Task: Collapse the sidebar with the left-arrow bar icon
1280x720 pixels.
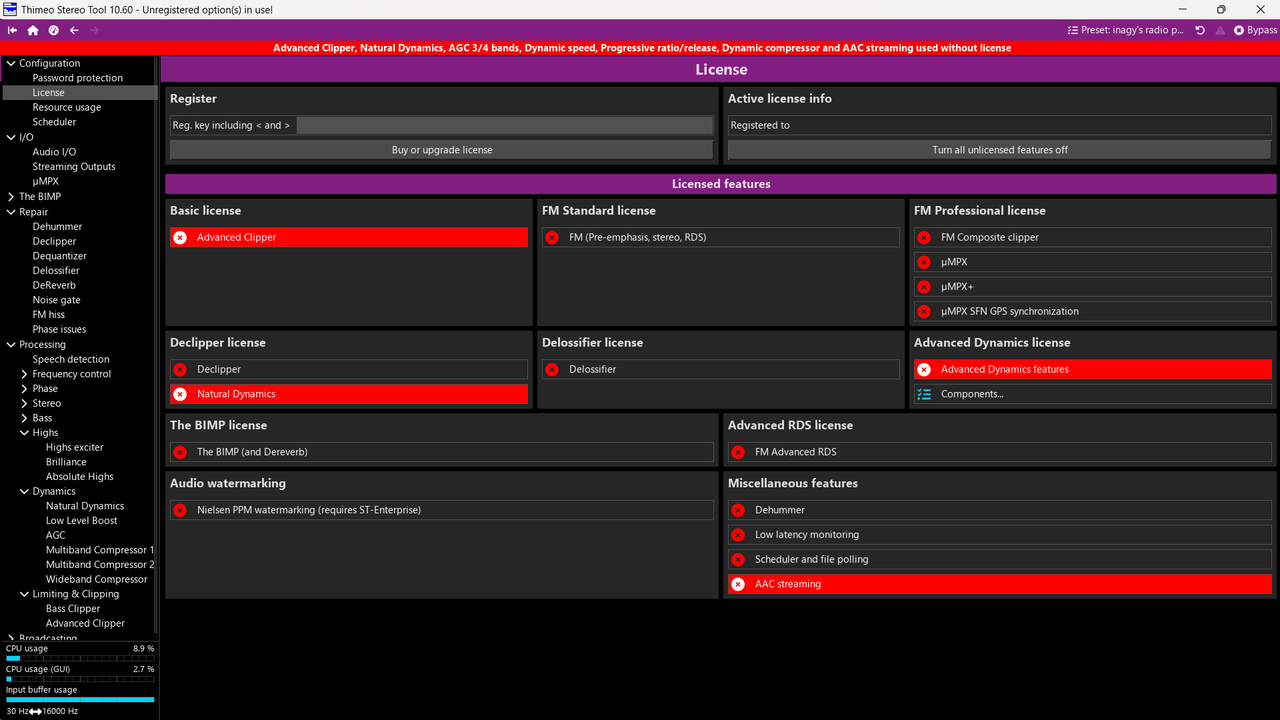Action: click(12, 30)
